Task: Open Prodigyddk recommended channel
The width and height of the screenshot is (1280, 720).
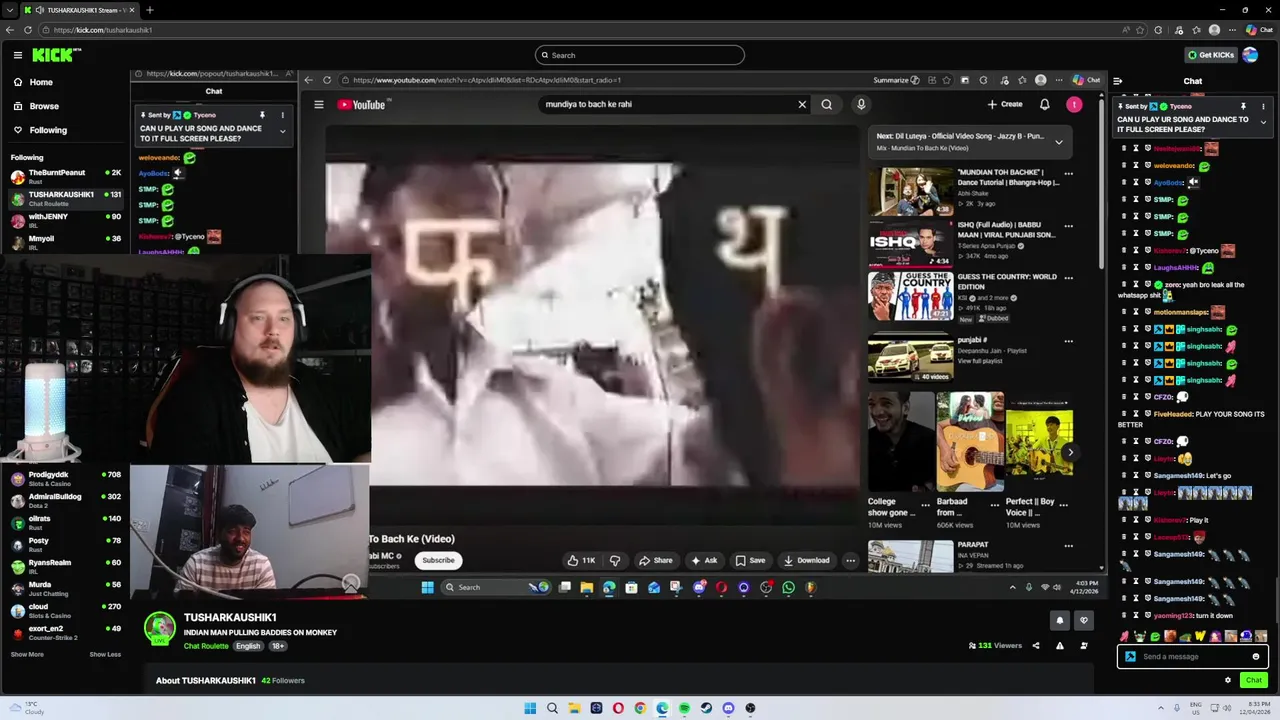Action: pyautogui.click(x=65, y=478)
